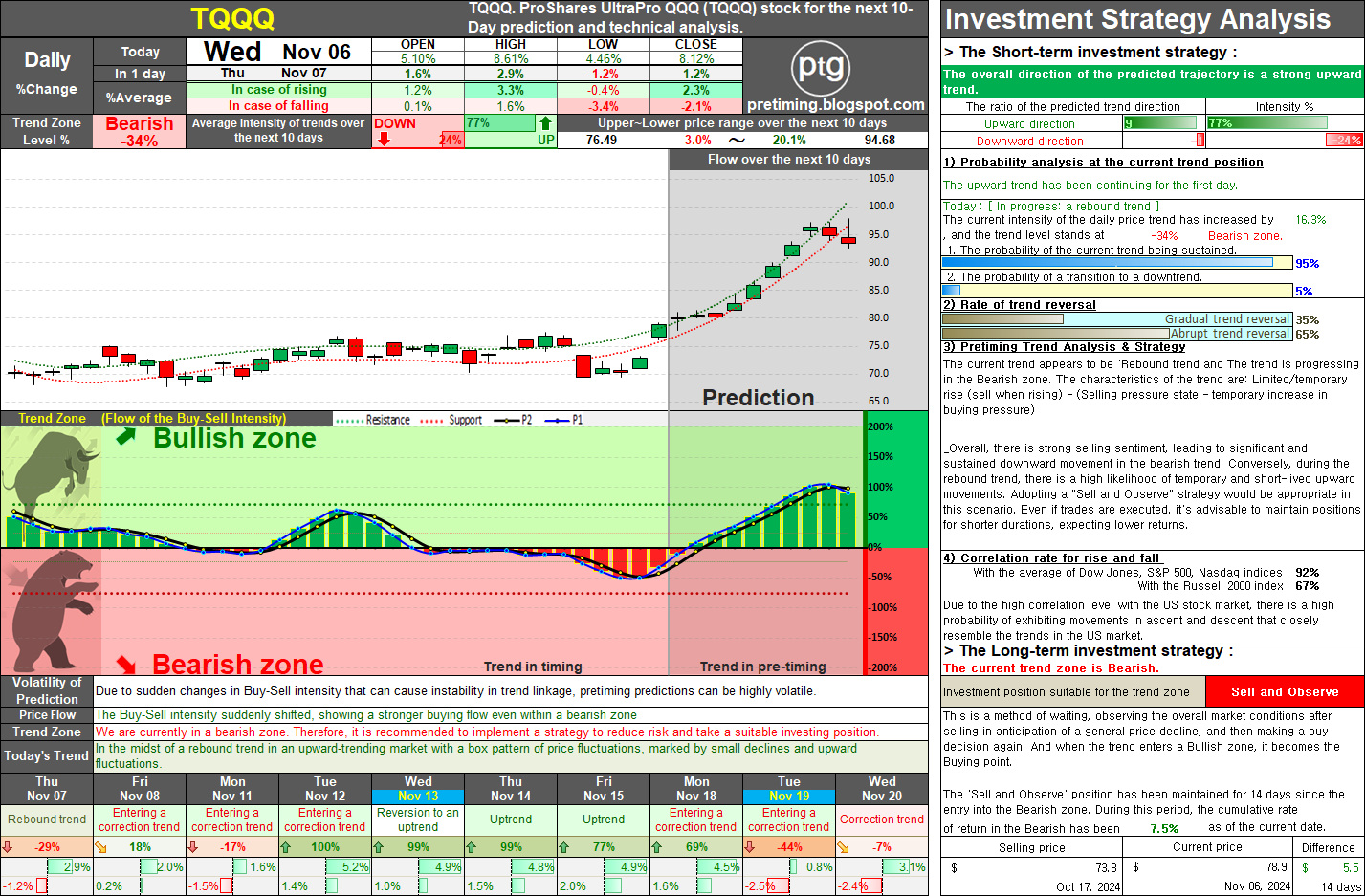
Task: Click the red down arrow beside -29%
Action: click(8, 847)
